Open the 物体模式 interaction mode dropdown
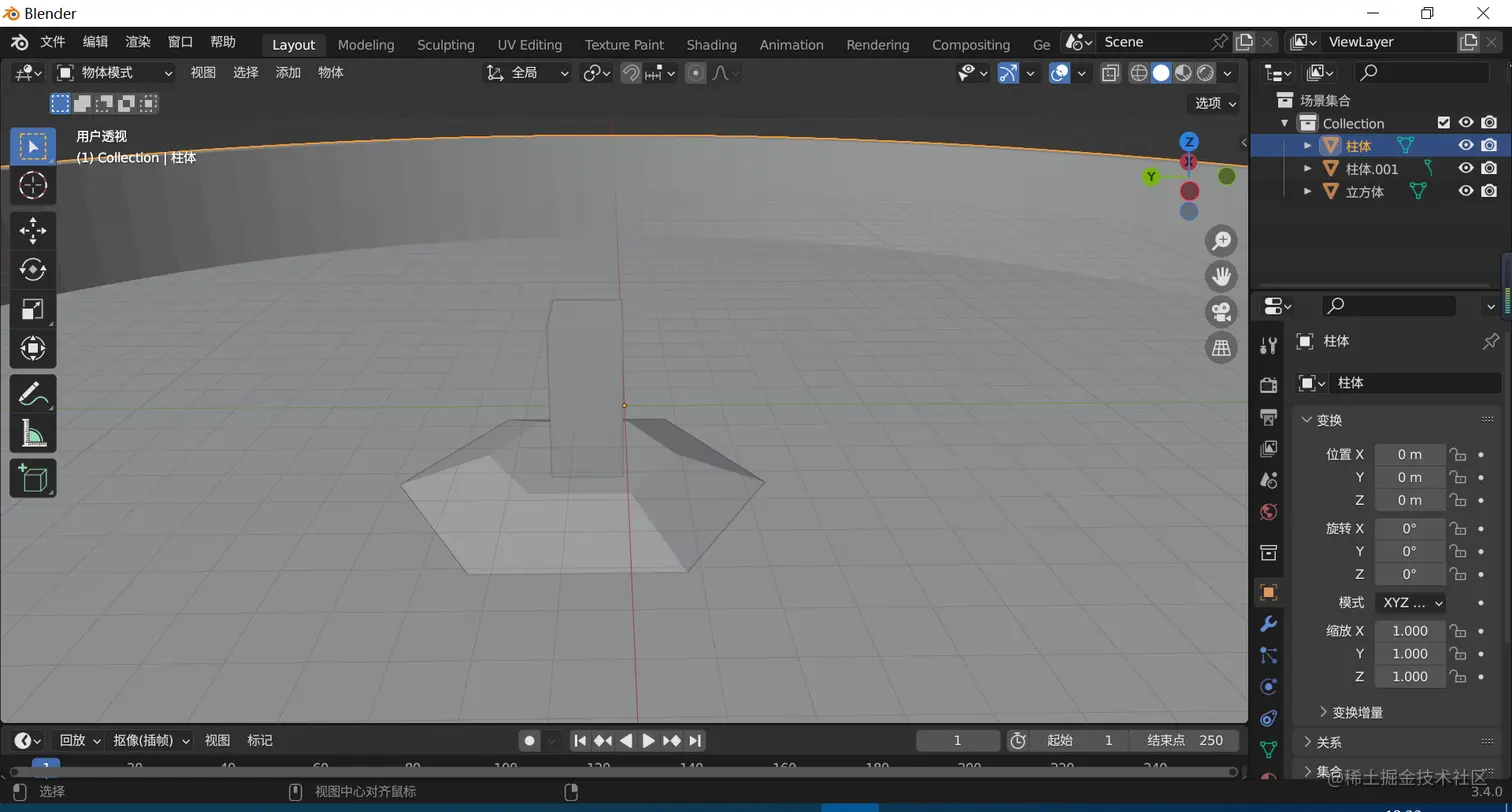Screen dimensions: 1512x812 click(114, 73)
